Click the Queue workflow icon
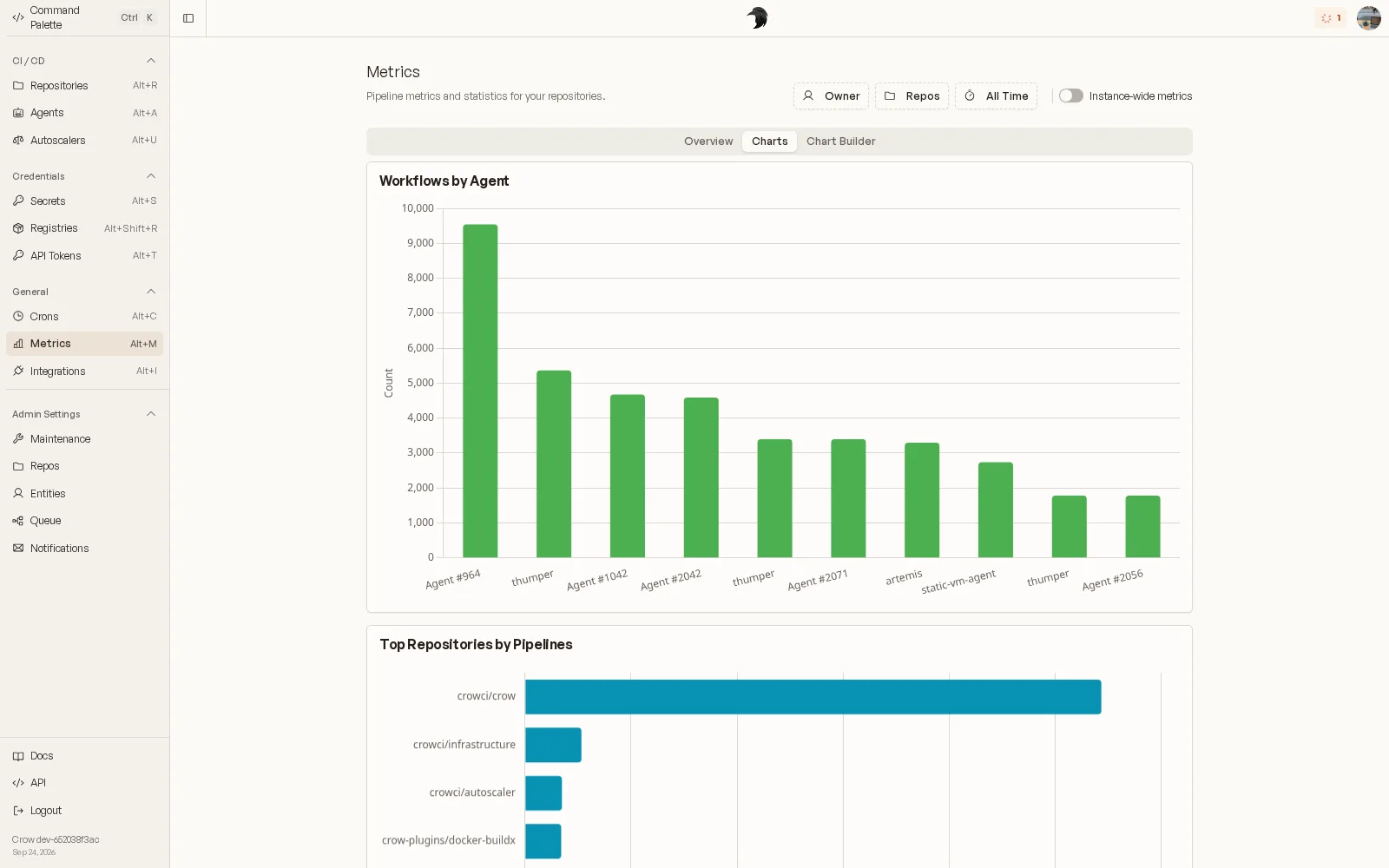The image size is (1389, 868). pyautogui.click(x=18, y=521)
